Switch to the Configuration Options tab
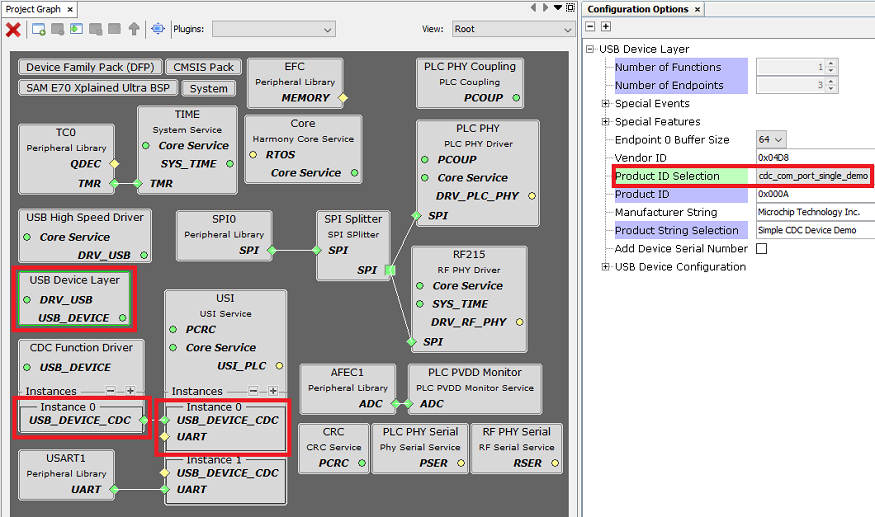The image size is (875, 517). coord(637,9)
